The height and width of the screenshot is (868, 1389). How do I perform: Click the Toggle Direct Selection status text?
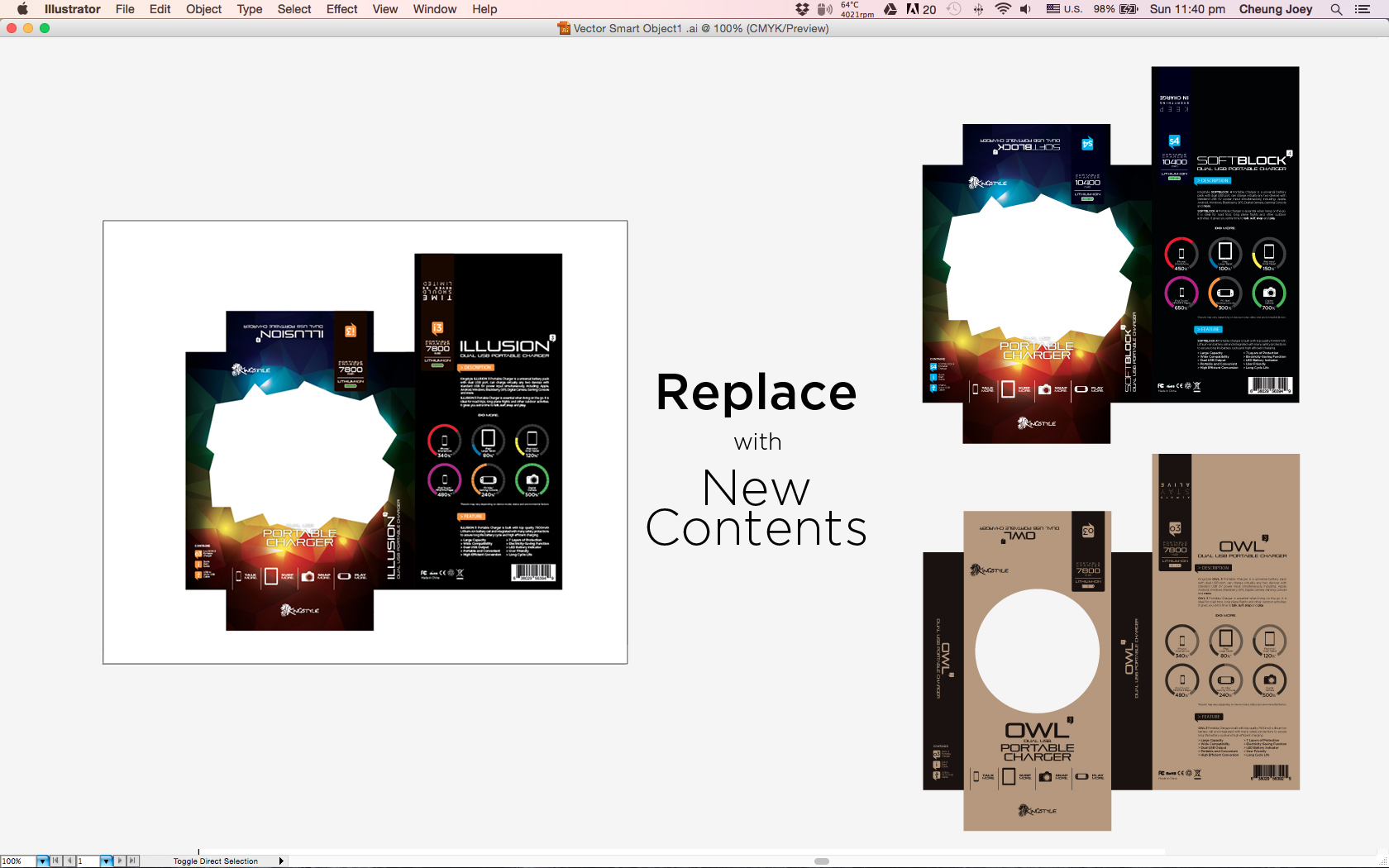pyautogui.click(x=216, y=861)
